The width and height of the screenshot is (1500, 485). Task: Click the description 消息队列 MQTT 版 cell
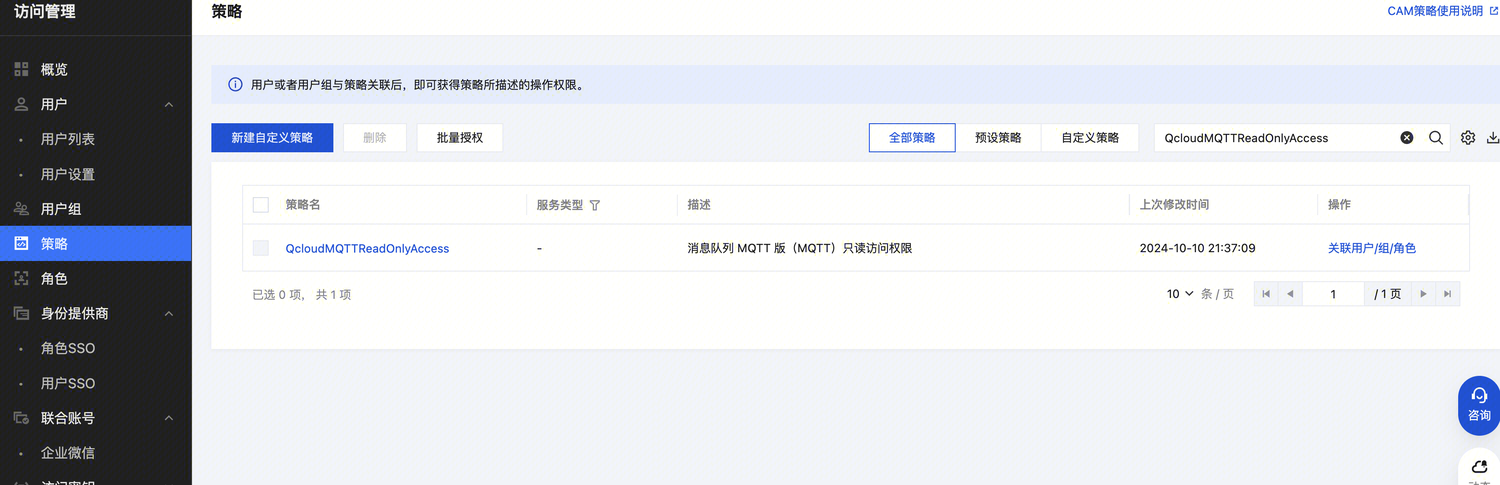(x=799, y=248)
